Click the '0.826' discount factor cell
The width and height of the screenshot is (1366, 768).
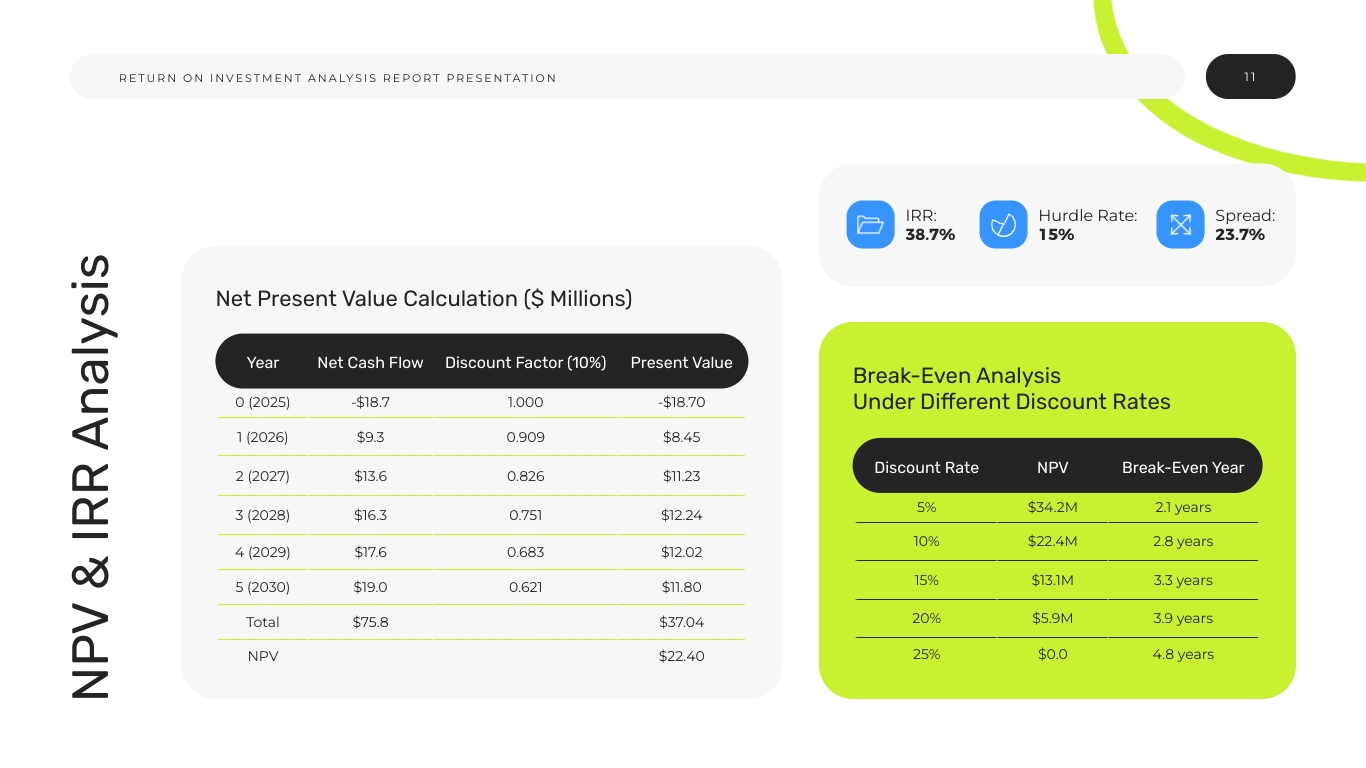click(x=525, y=476)
